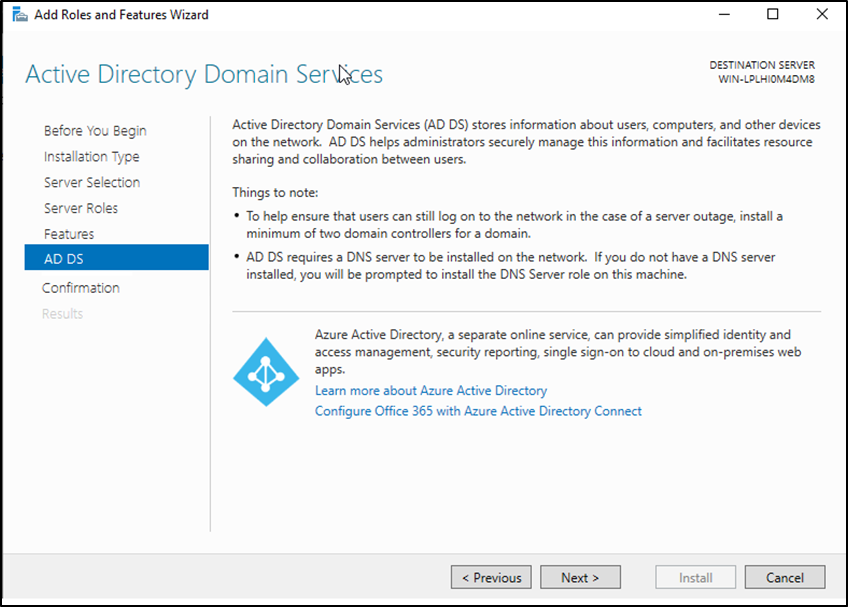The height and width of the screenshot is (607, 848).
Task: Open Learn more about Azure Active Directory
Action: (431, 391)
